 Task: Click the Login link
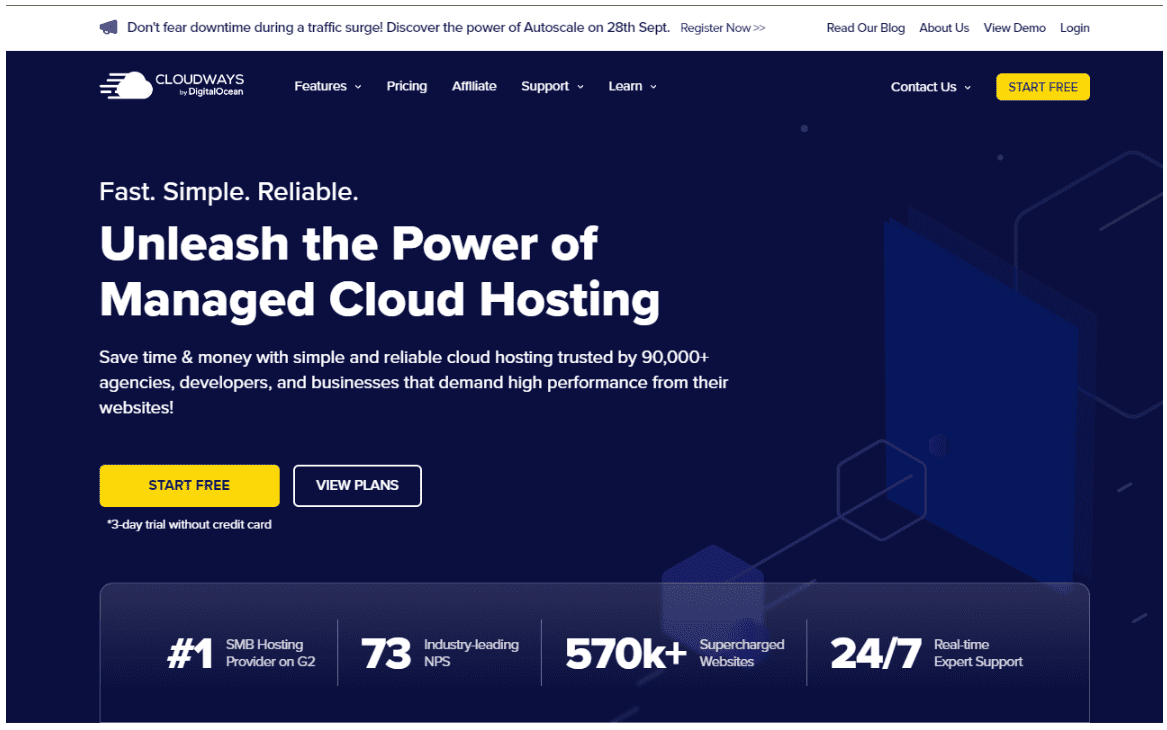[x=1075, y=28]
